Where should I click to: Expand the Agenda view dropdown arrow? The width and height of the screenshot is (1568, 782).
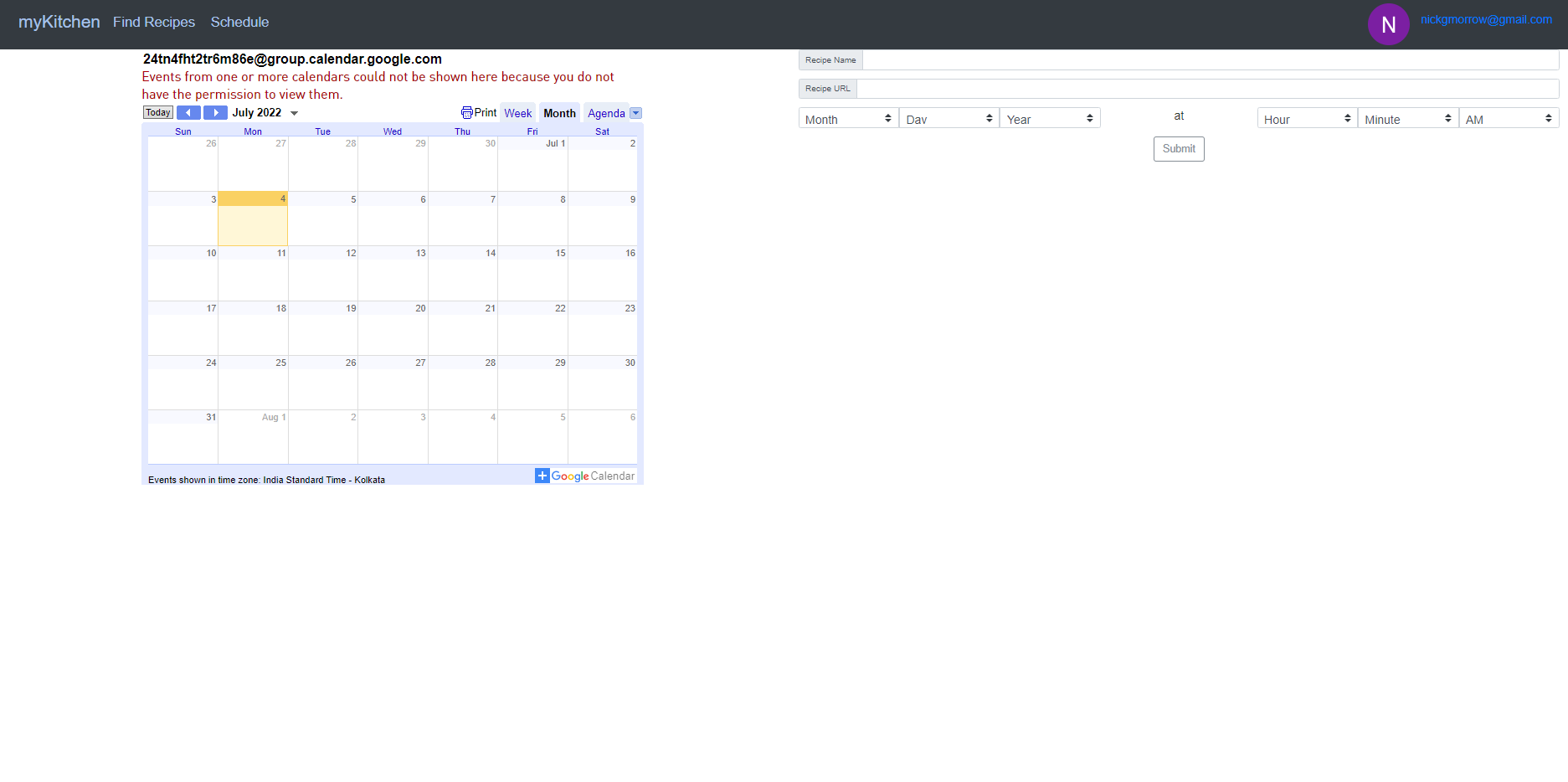click(635, 112)
